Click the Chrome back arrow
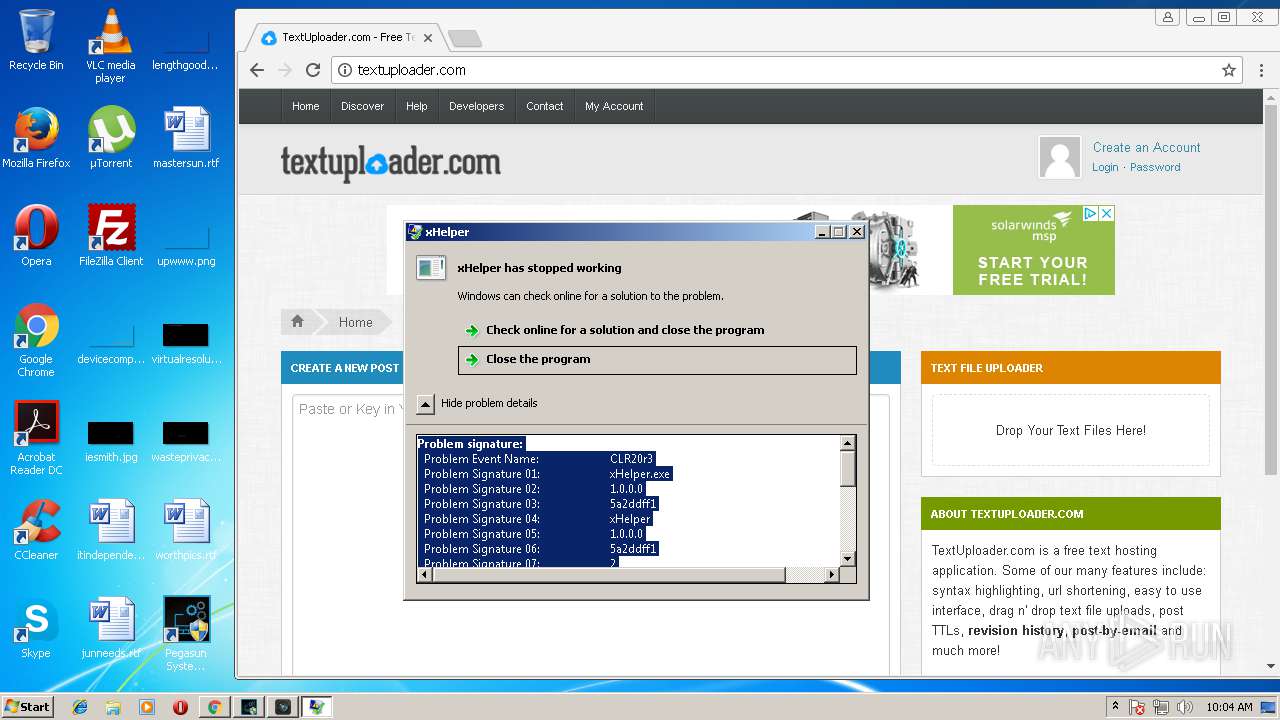The width and height of the screenshot is (1280, 720). click(x=257, y=70)
